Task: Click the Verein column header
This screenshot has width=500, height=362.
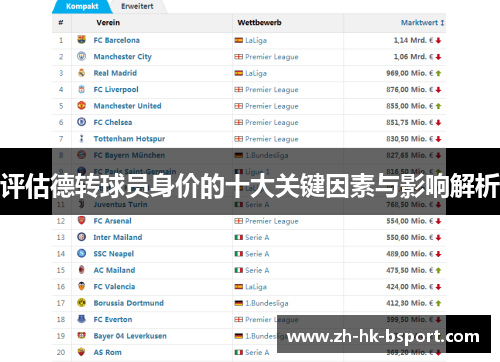Action: click(108, 23)
